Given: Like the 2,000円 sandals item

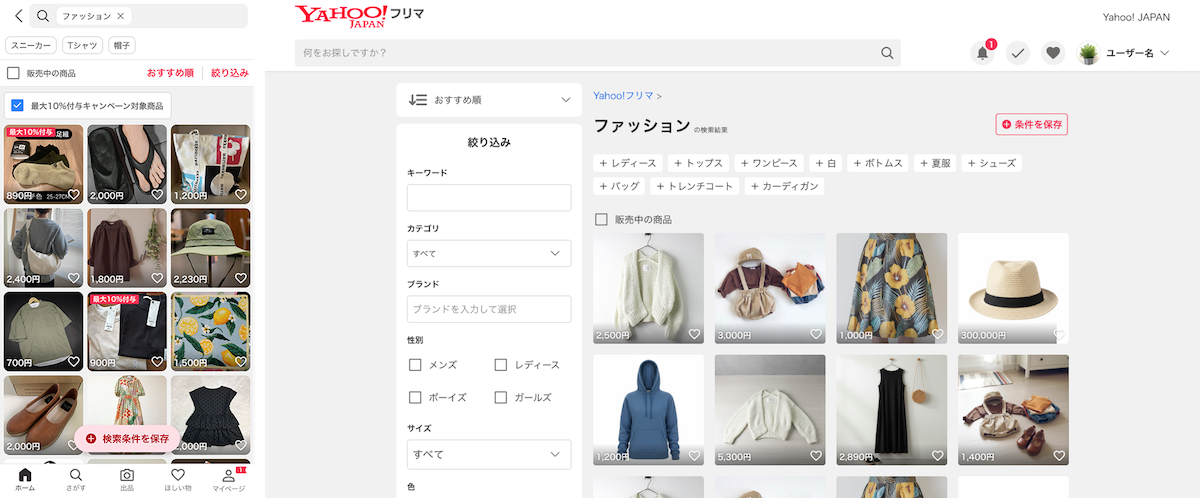Looking at the screenshot, I should (x=156, y=195).
